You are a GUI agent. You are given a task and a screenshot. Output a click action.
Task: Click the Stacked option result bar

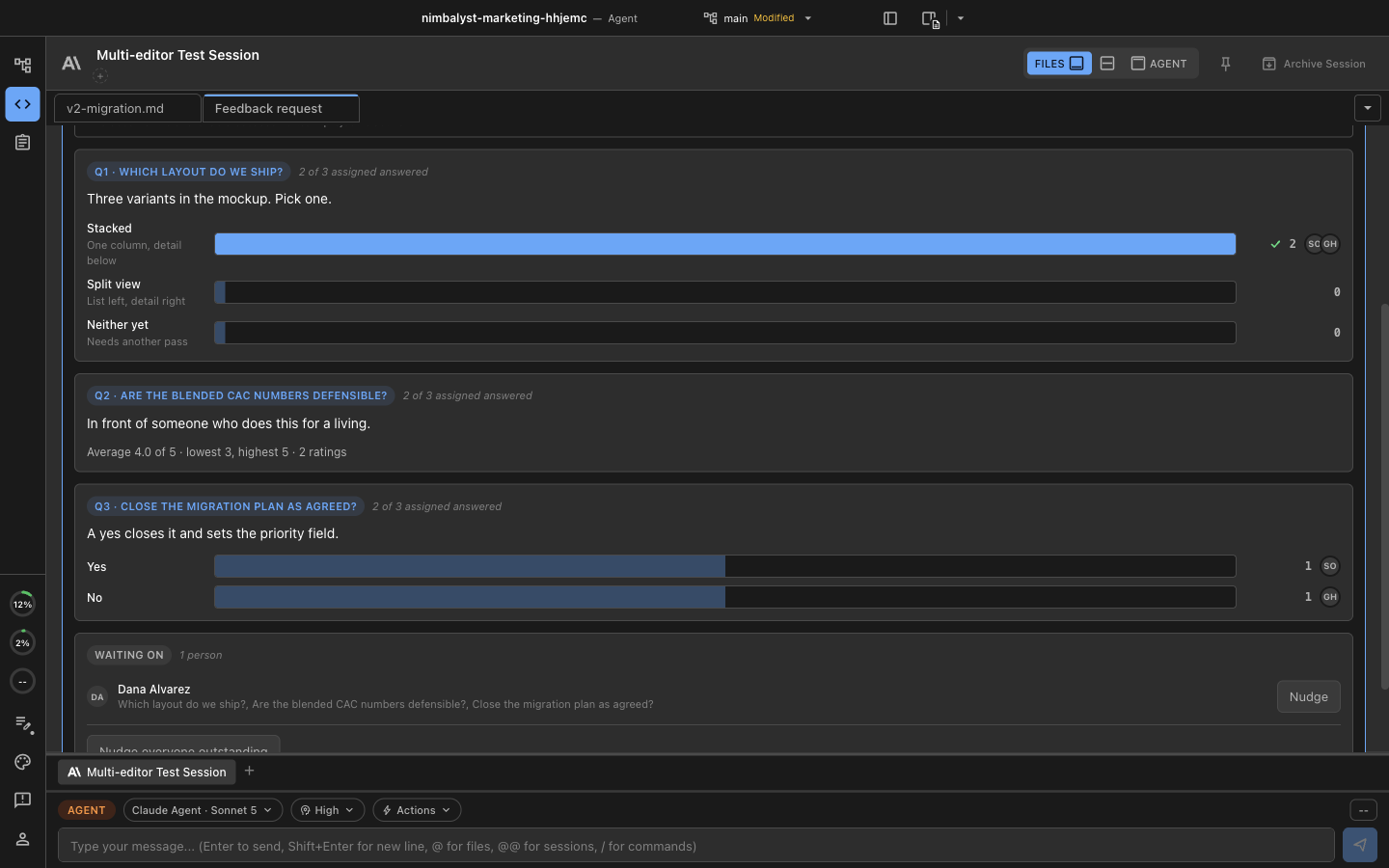(724, 244)
